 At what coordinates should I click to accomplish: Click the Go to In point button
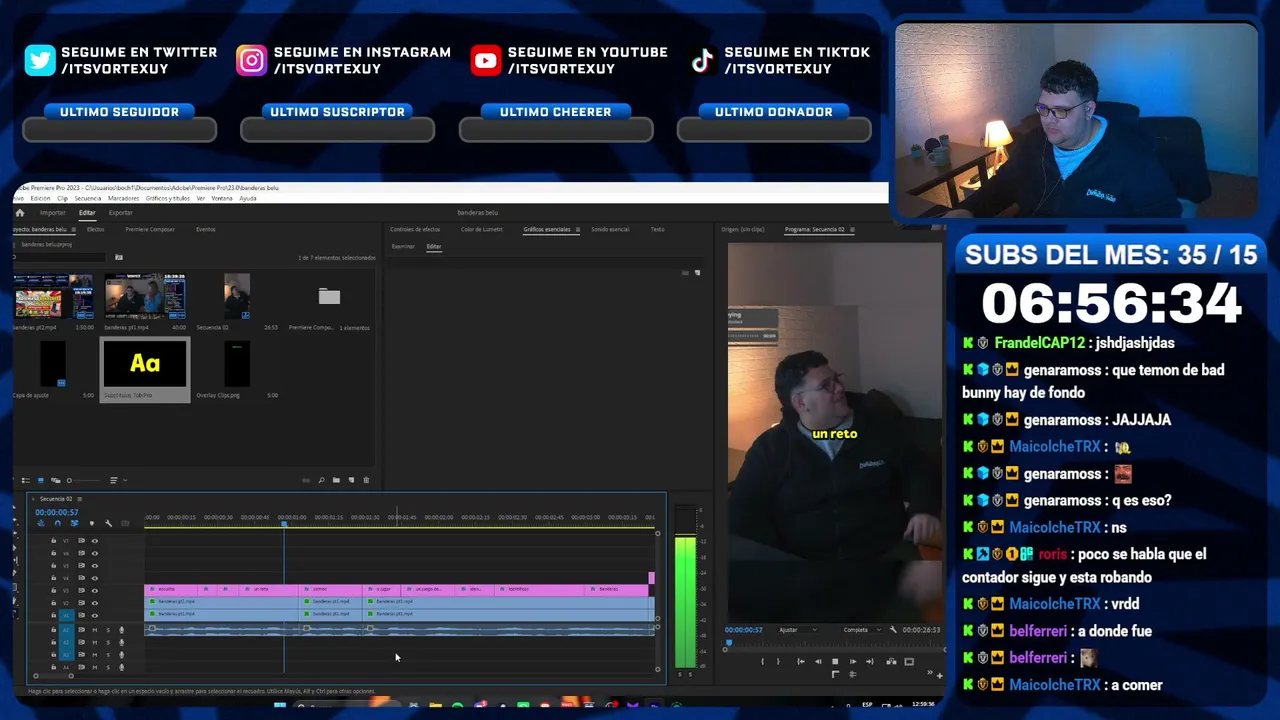800,661
